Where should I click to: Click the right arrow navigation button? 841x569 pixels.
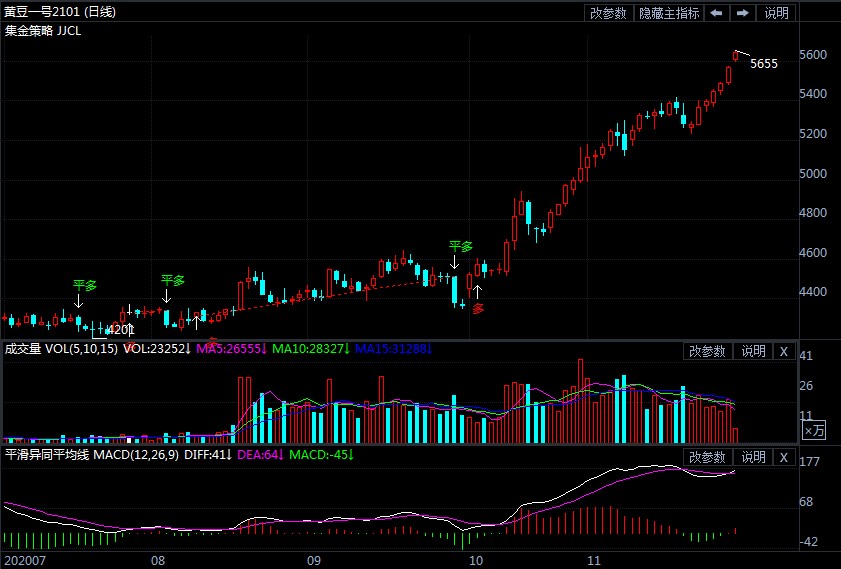742,13
